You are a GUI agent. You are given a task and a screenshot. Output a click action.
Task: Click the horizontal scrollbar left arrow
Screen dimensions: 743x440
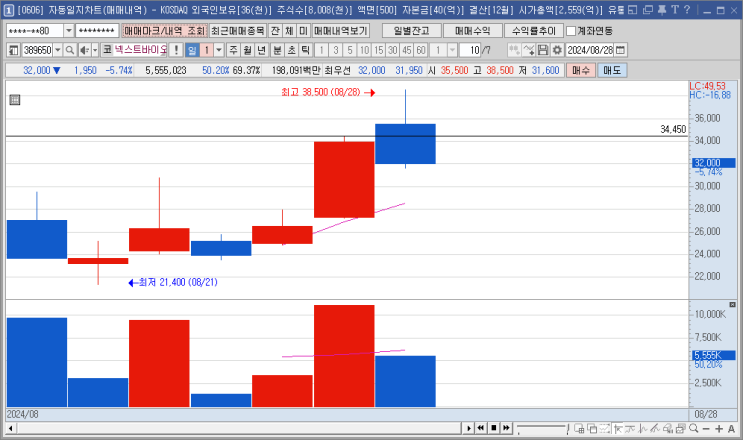pos(10,429)
